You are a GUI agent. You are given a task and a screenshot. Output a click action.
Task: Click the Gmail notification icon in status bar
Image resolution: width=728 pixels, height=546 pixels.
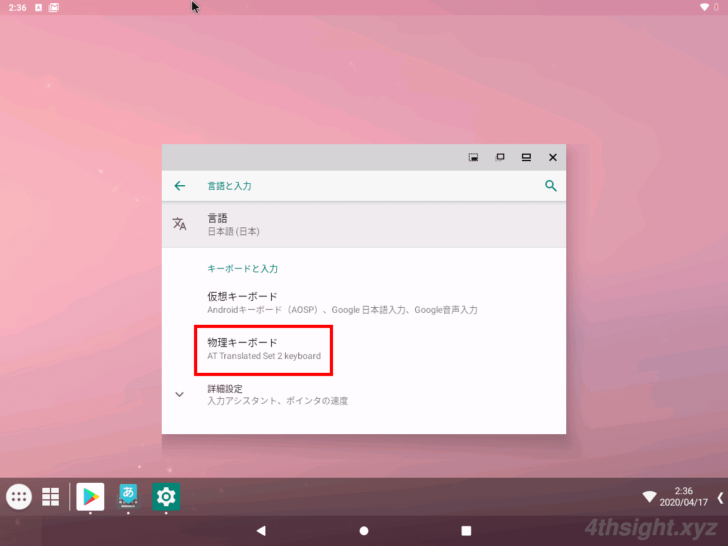(54, 7)
